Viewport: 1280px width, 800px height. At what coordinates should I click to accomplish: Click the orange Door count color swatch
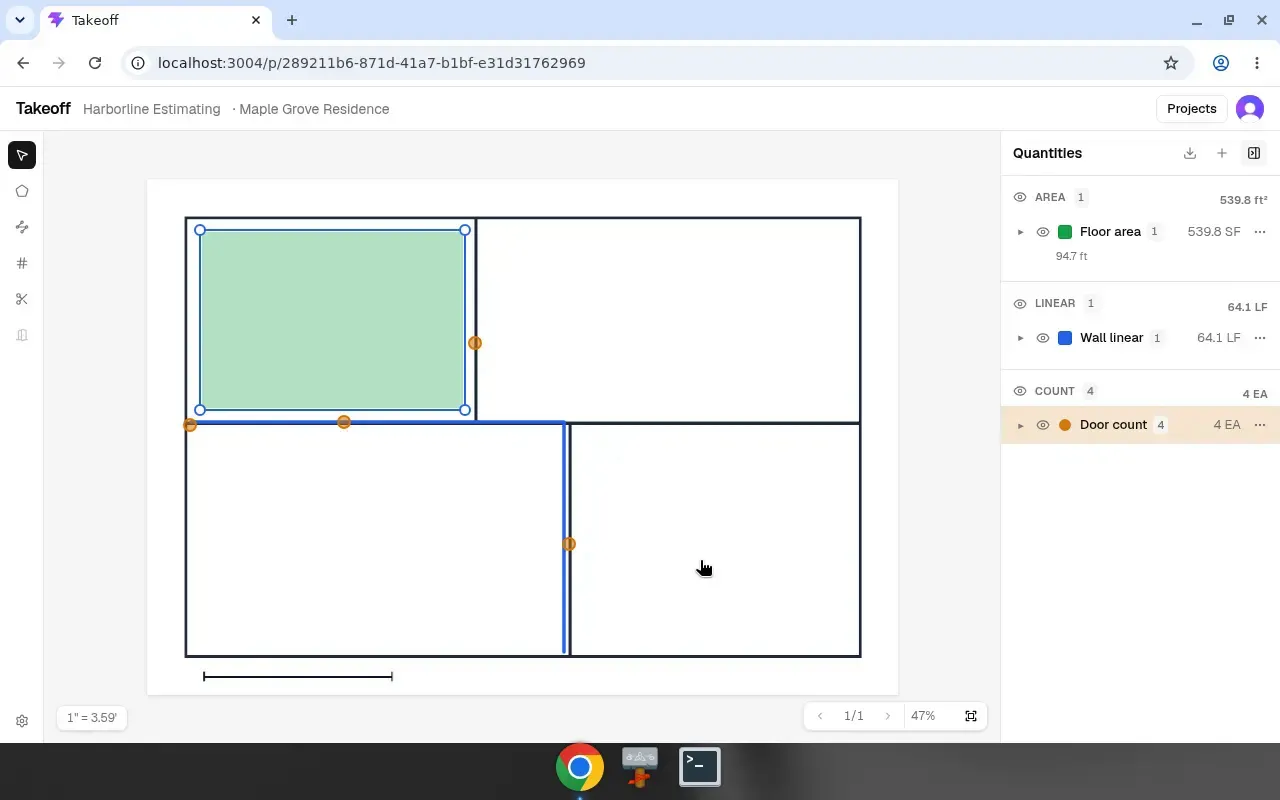coord(1065,425)
